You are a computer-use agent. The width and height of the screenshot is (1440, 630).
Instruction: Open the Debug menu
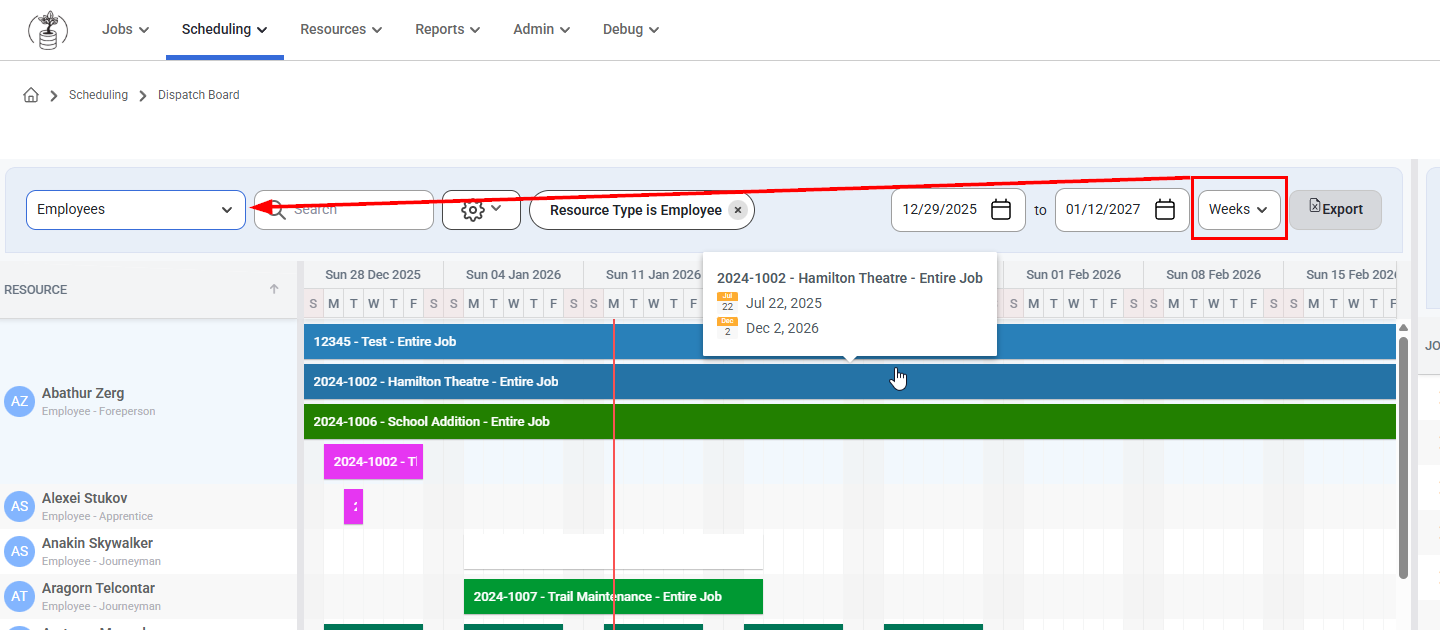point(631,30)
